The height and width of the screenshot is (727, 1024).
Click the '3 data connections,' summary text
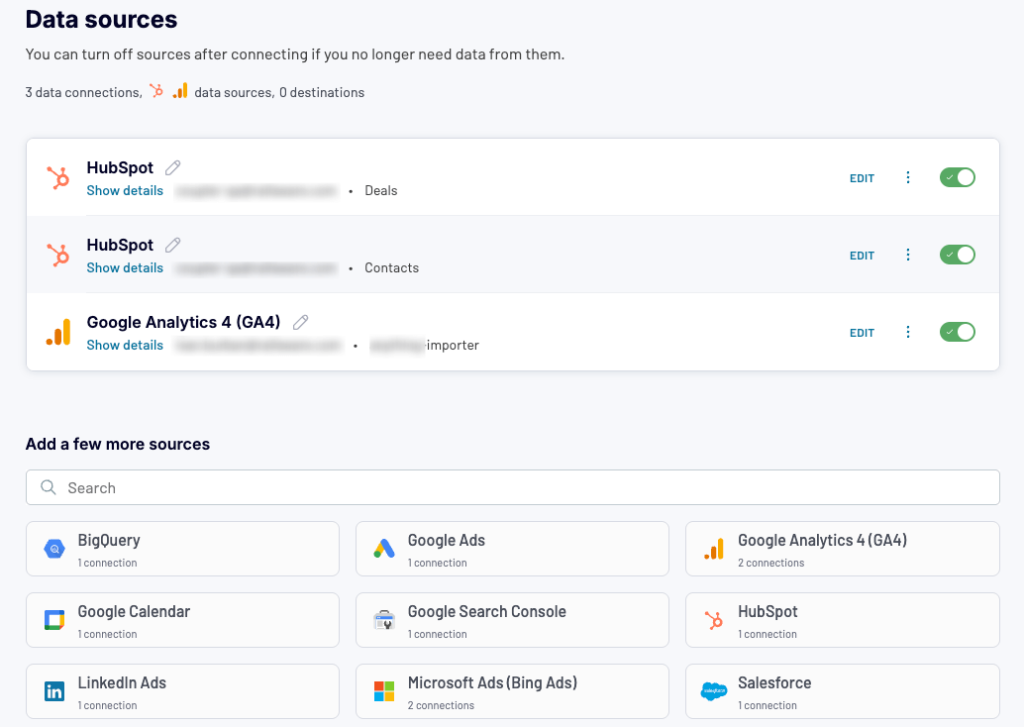point(84,92)
